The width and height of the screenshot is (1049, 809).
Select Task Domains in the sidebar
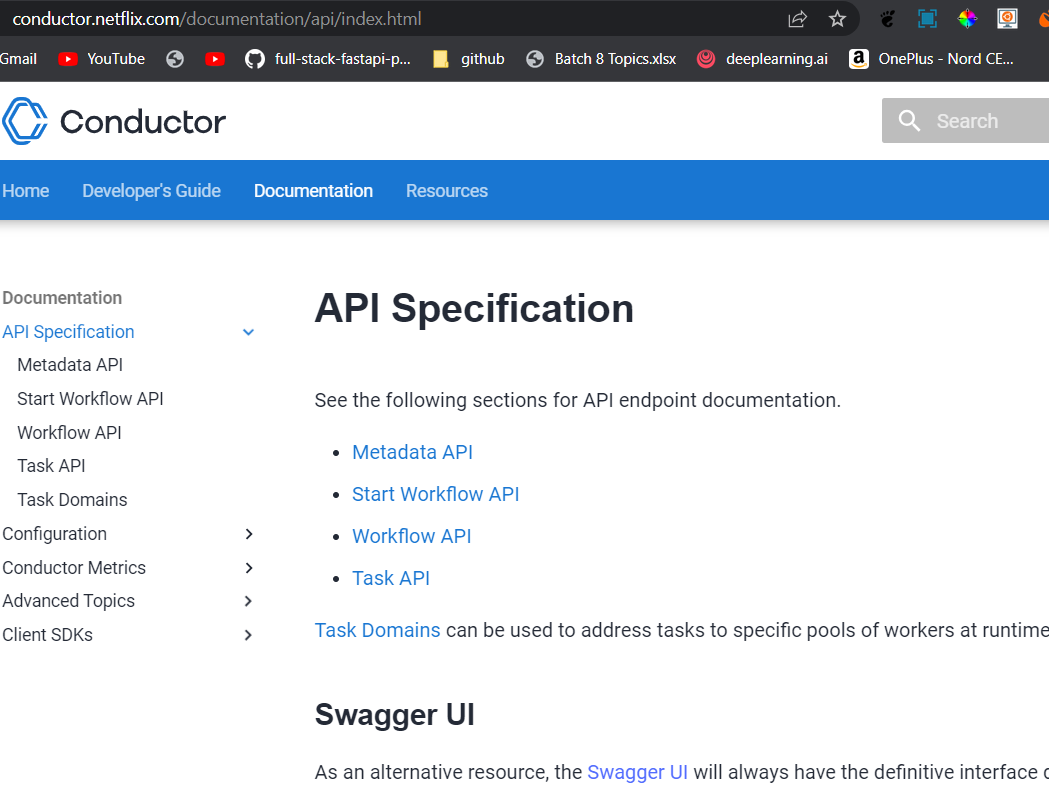[x=72, y=499]
